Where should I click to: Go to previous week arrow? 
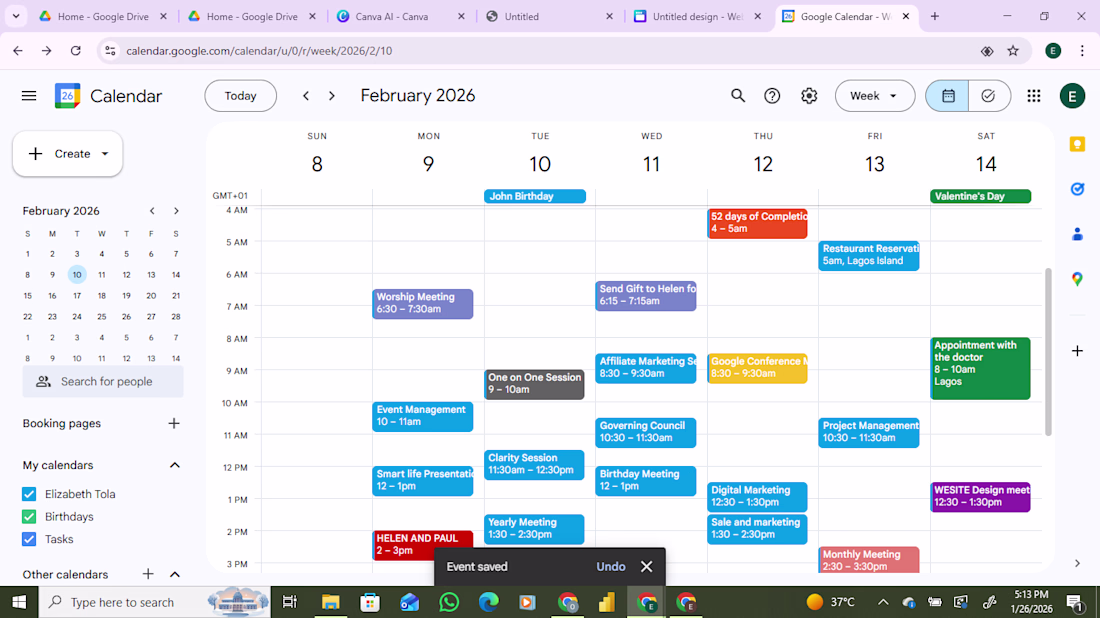click(x=306, y=95)
